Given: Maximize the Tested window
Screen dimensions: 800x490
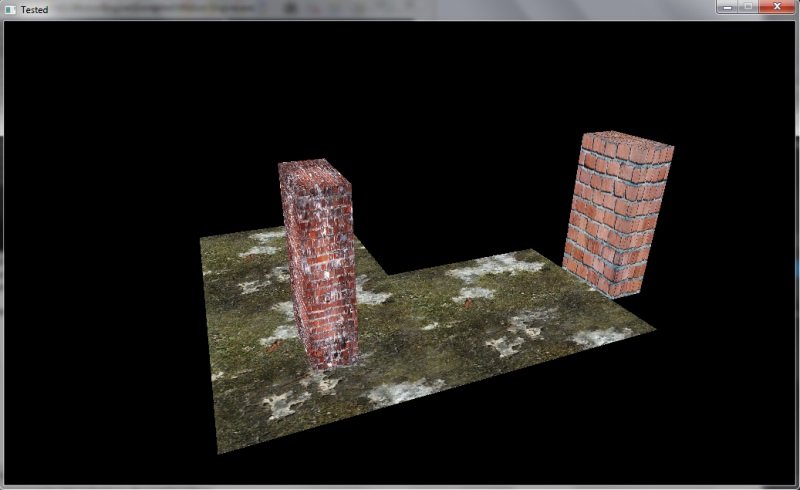Looking at the screenshot, I should point(748,7).
